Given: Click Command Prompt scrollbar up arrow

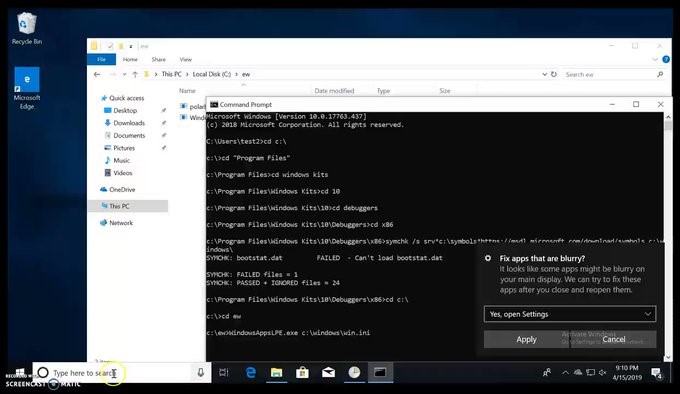Looking at the screenshot, I should pyautogui.click(x=668, y=117).
